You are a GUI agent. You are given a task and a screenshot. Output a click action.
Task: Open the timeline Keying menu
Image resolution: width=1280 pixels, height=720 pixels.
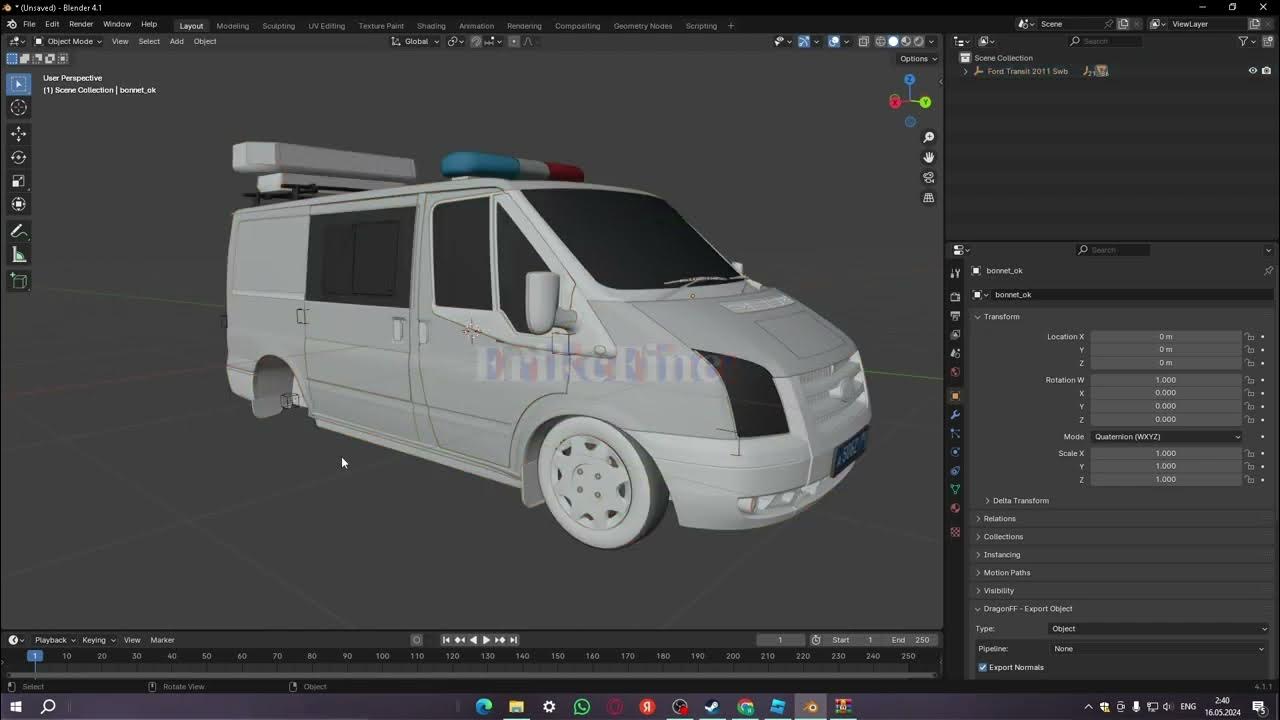click(x=98, y=640)
